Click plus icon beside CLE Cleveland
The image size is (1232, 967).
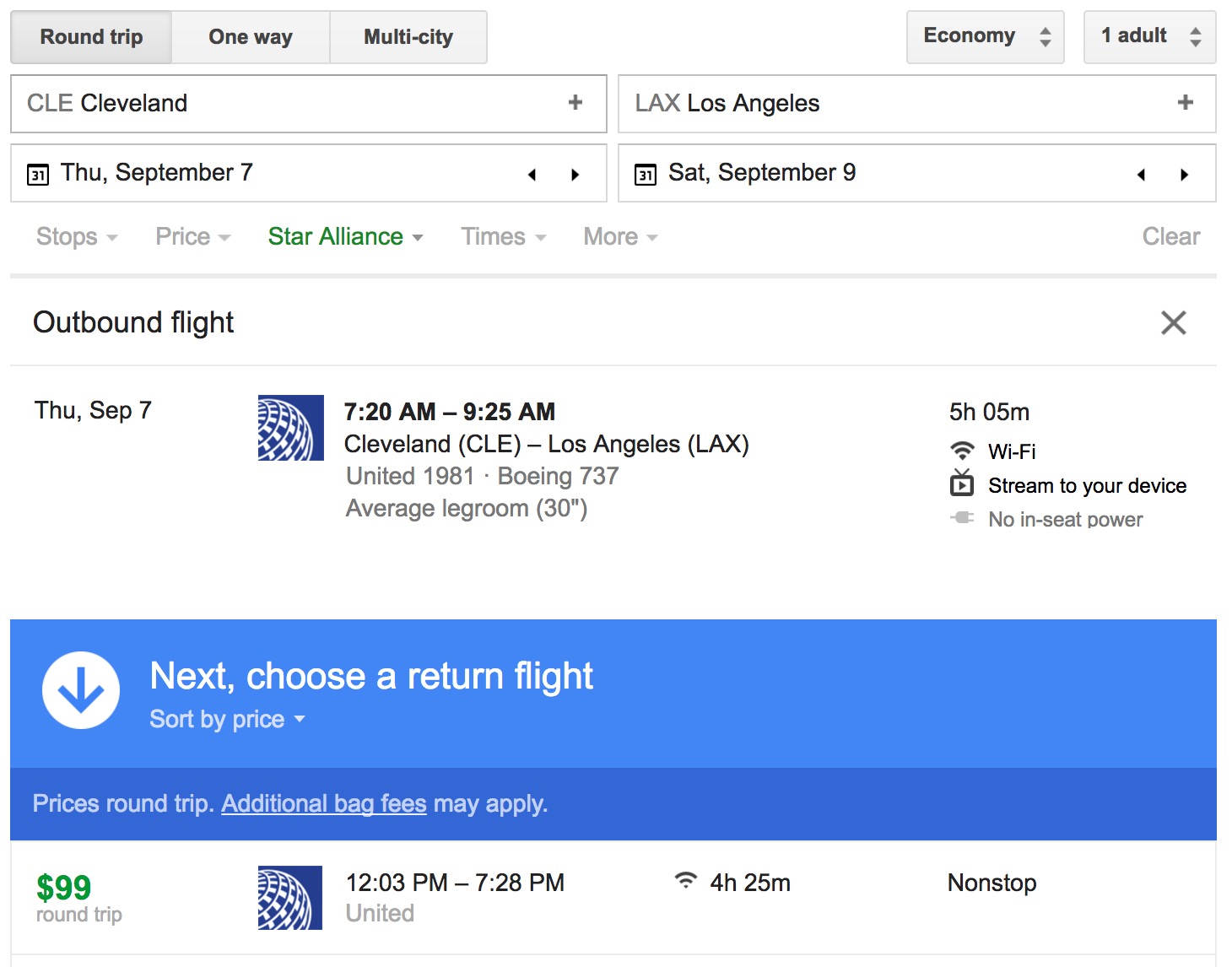(x=575, y=103)
